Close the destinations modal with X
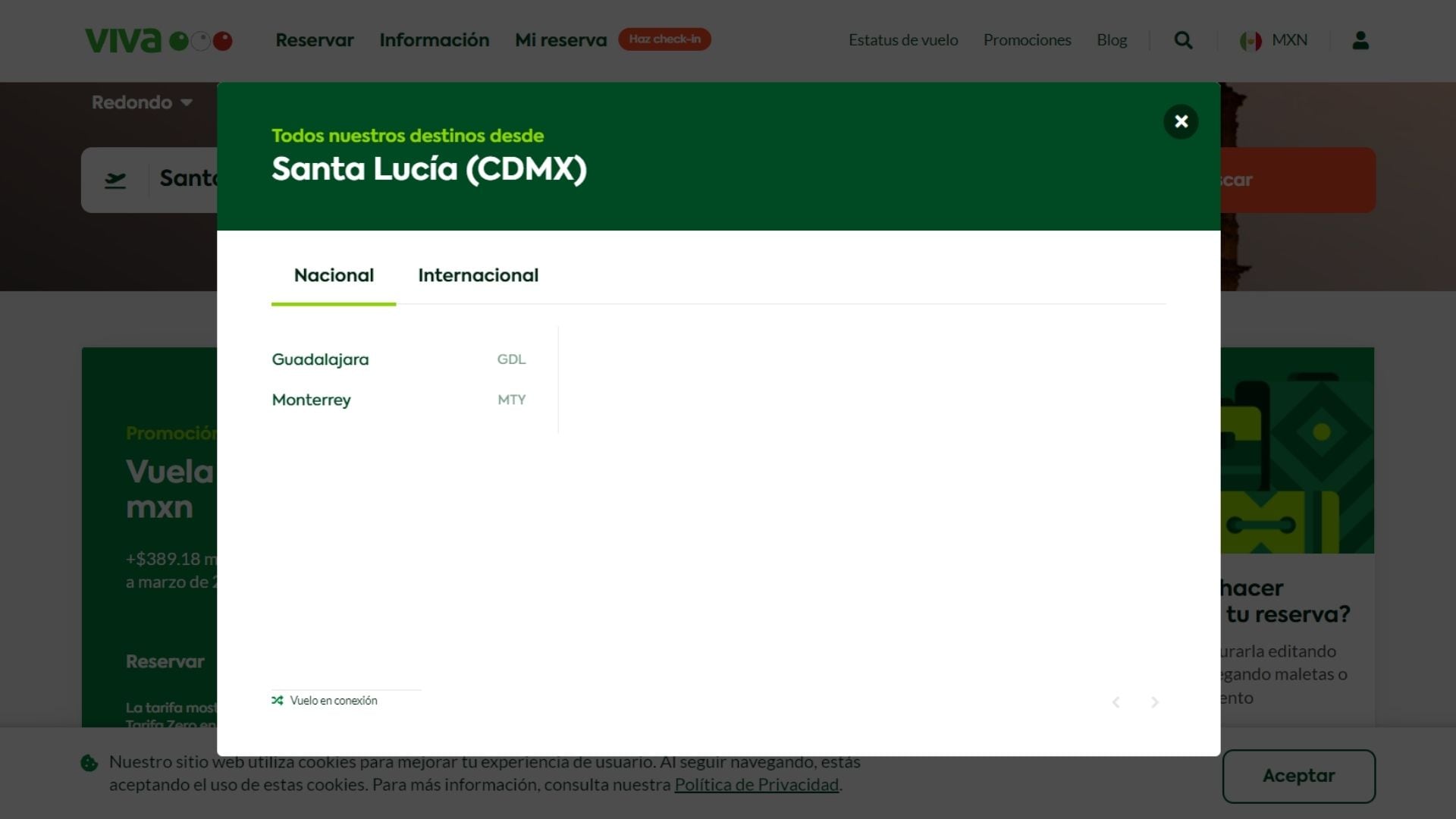 [1181, 121]
